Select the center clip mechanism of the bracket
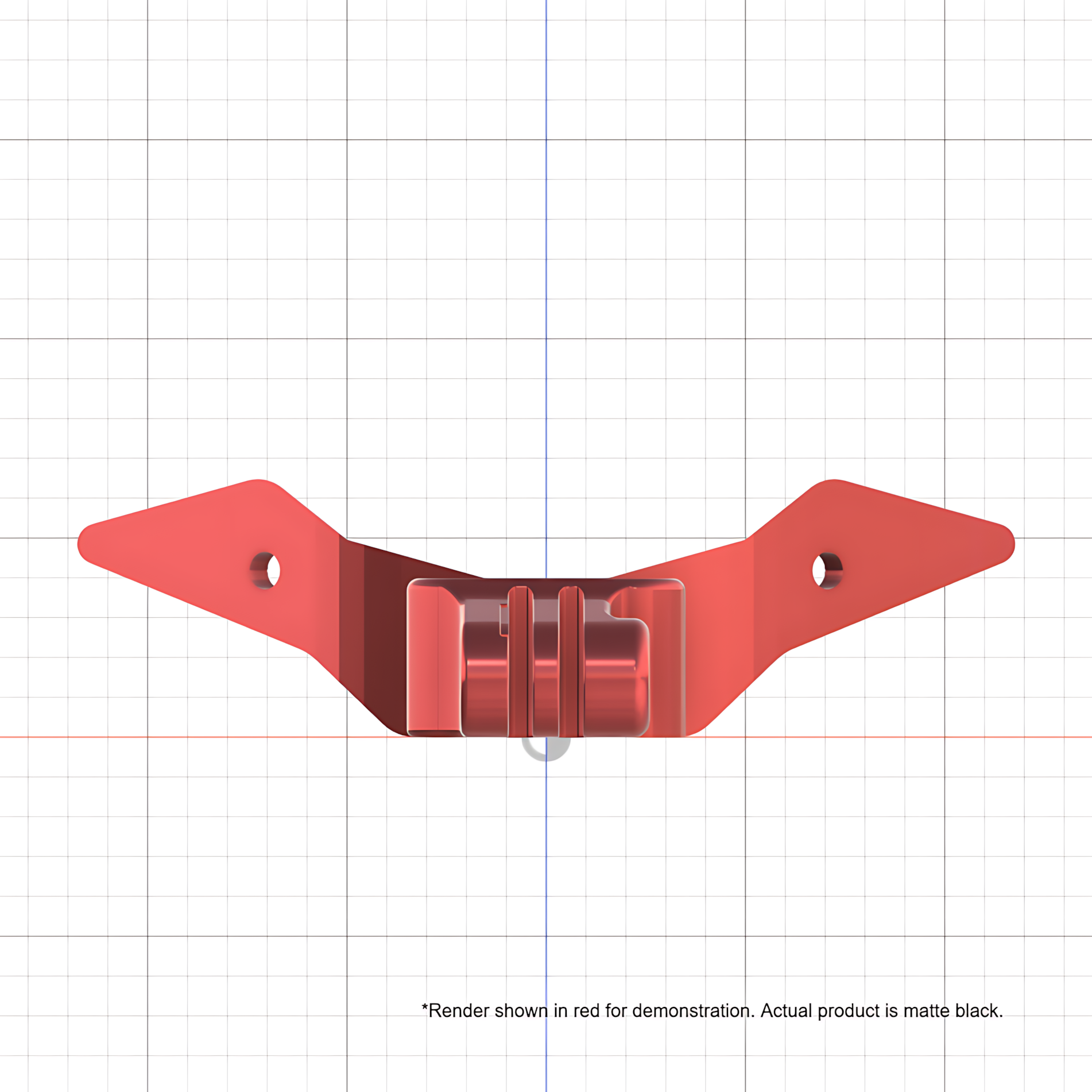 pyautogui.click(x=546, y=658)
